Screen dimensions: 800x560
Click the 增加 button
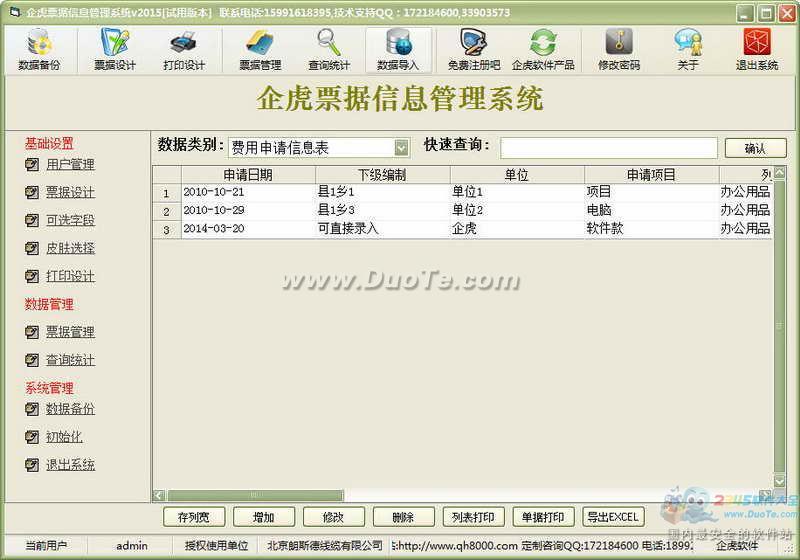(263, 517)
